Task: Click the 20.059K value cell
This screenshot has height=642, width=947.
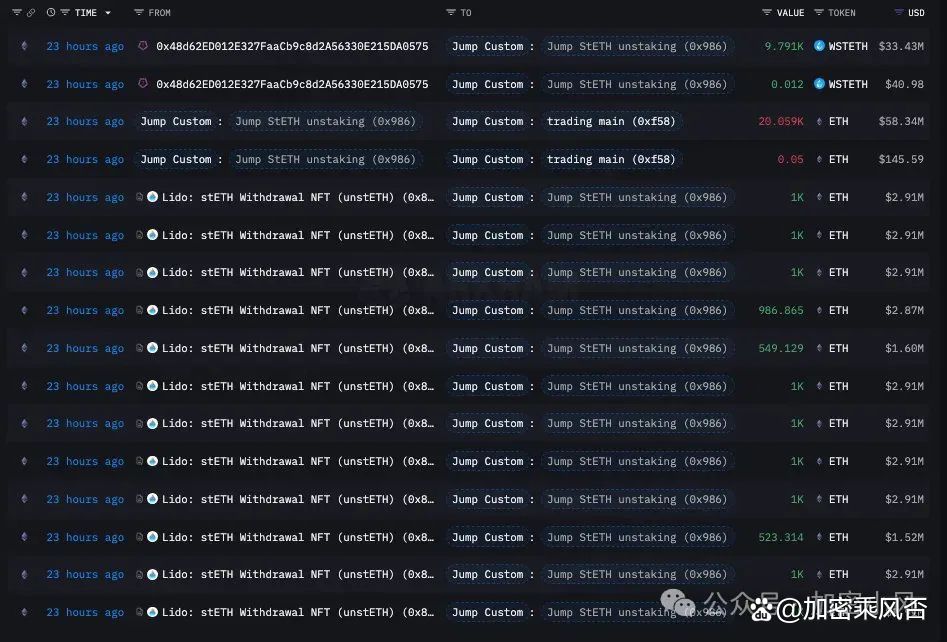Action: coord(780,121)
